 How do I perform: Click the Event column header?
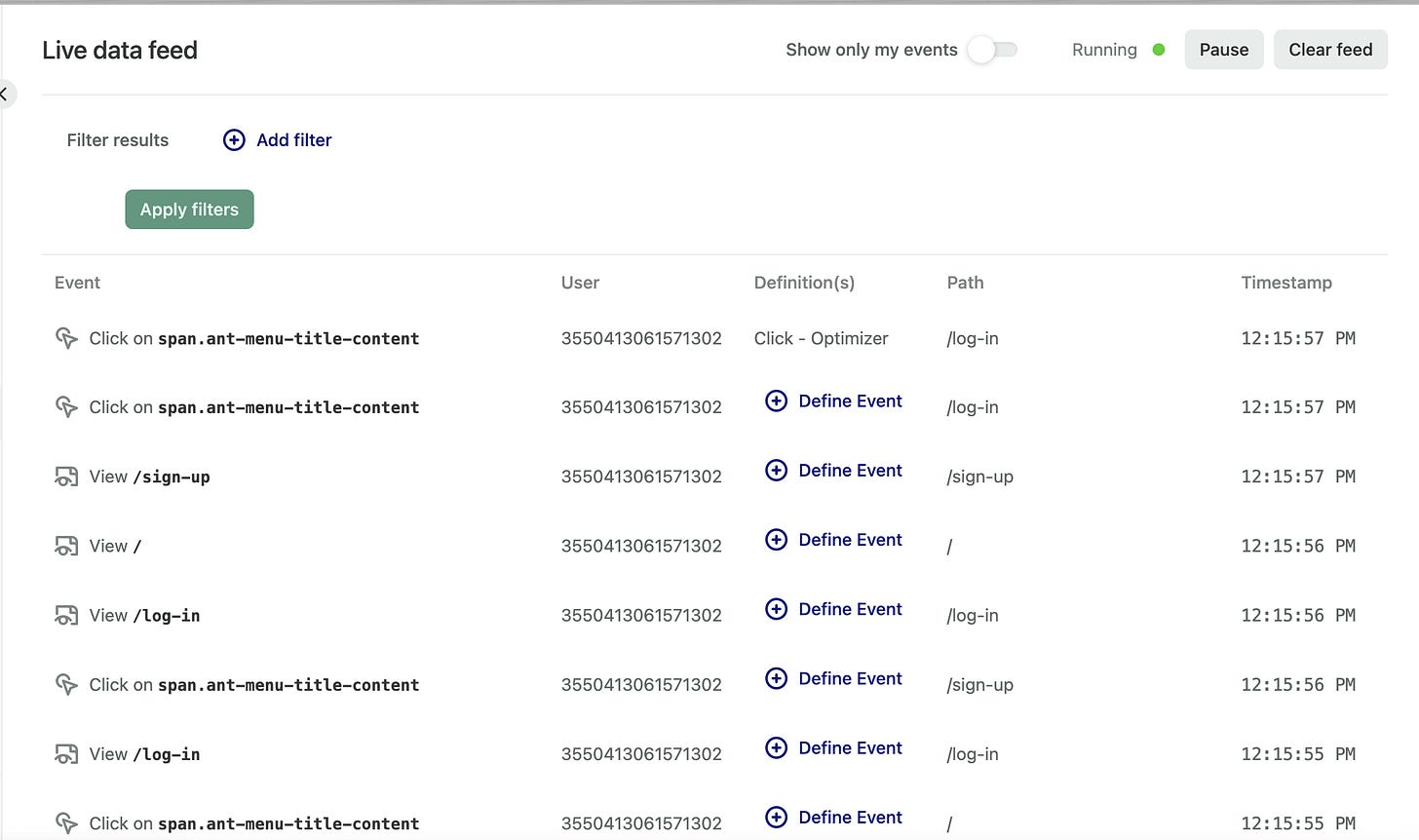click(77, 283)
